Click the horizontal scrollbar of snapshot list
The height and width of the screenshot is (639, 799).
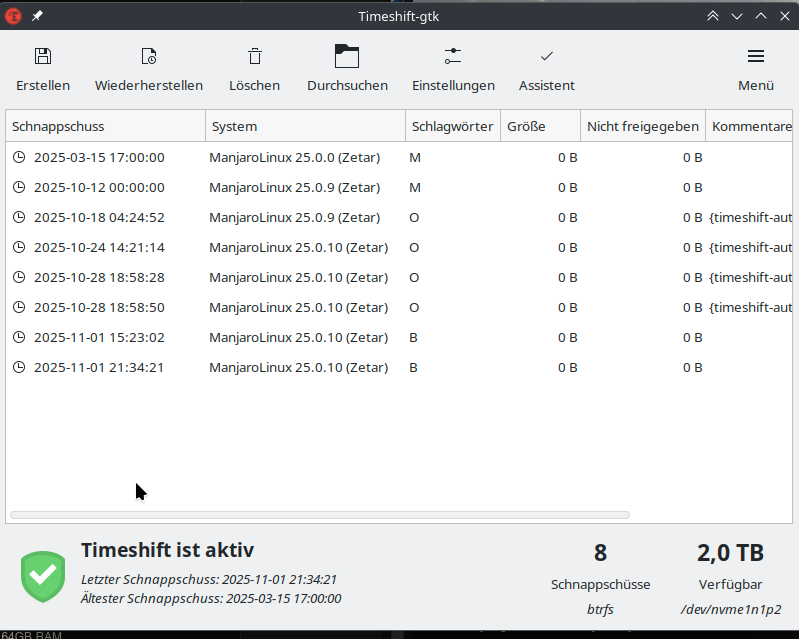coord(320,515)
